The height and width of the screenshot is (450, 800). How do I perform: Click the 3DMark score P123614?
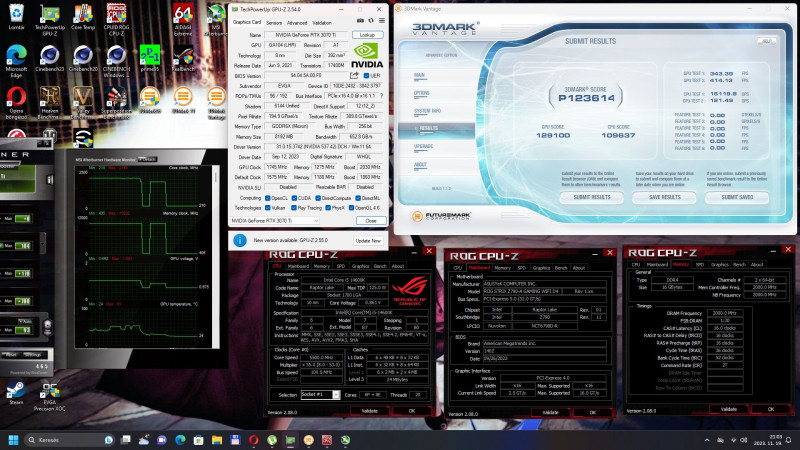click(x=586, y=98)
